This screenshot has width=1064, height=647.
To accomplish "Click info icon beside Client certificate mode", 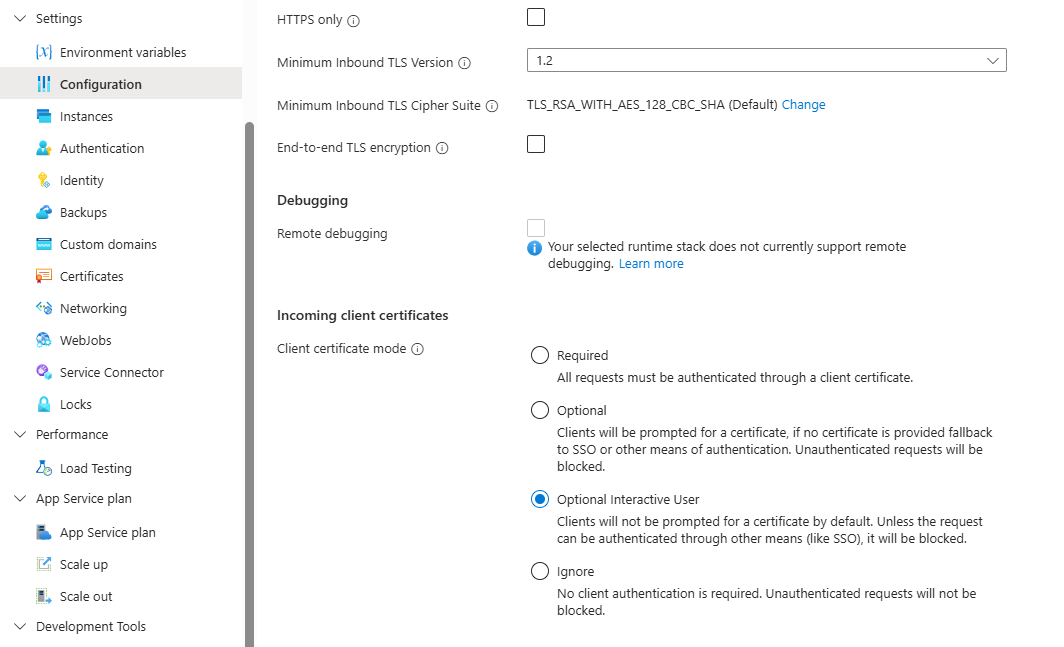I will point(418,350).
